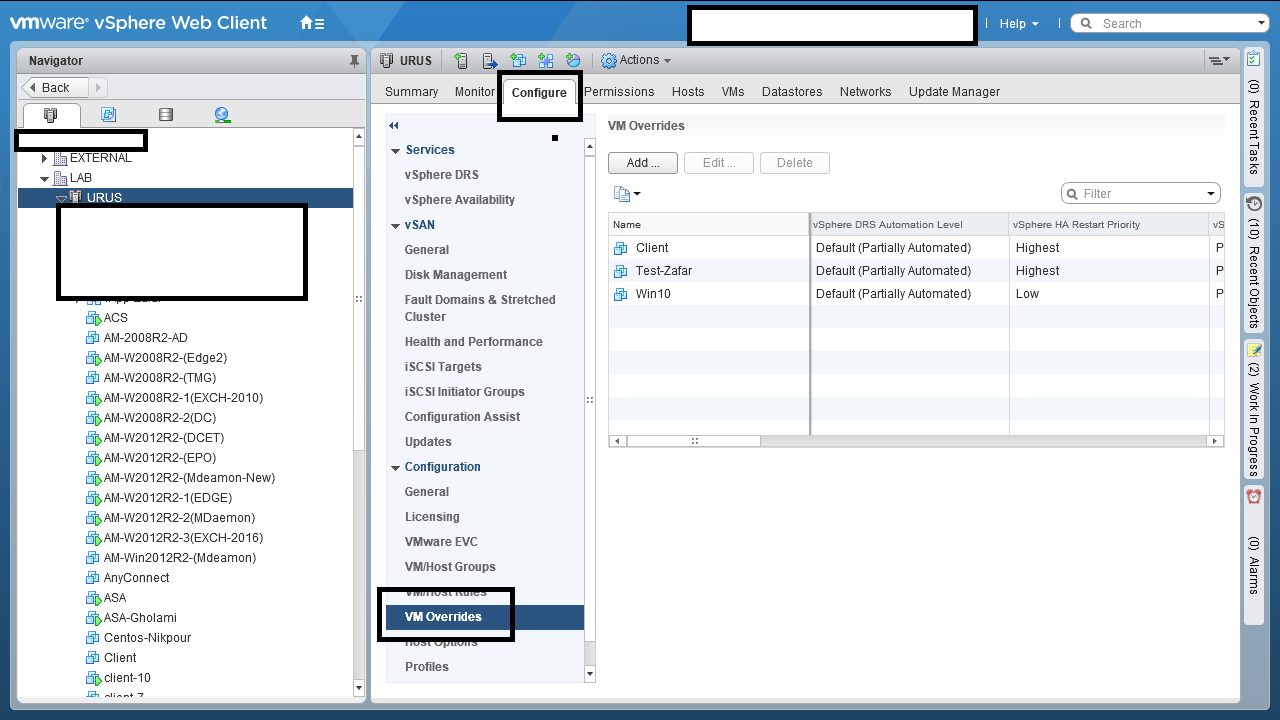The width and height of the screenshot is (1280, 720).
Task: Open the VM/Host Groups configuration
Action: coord(450,567)
